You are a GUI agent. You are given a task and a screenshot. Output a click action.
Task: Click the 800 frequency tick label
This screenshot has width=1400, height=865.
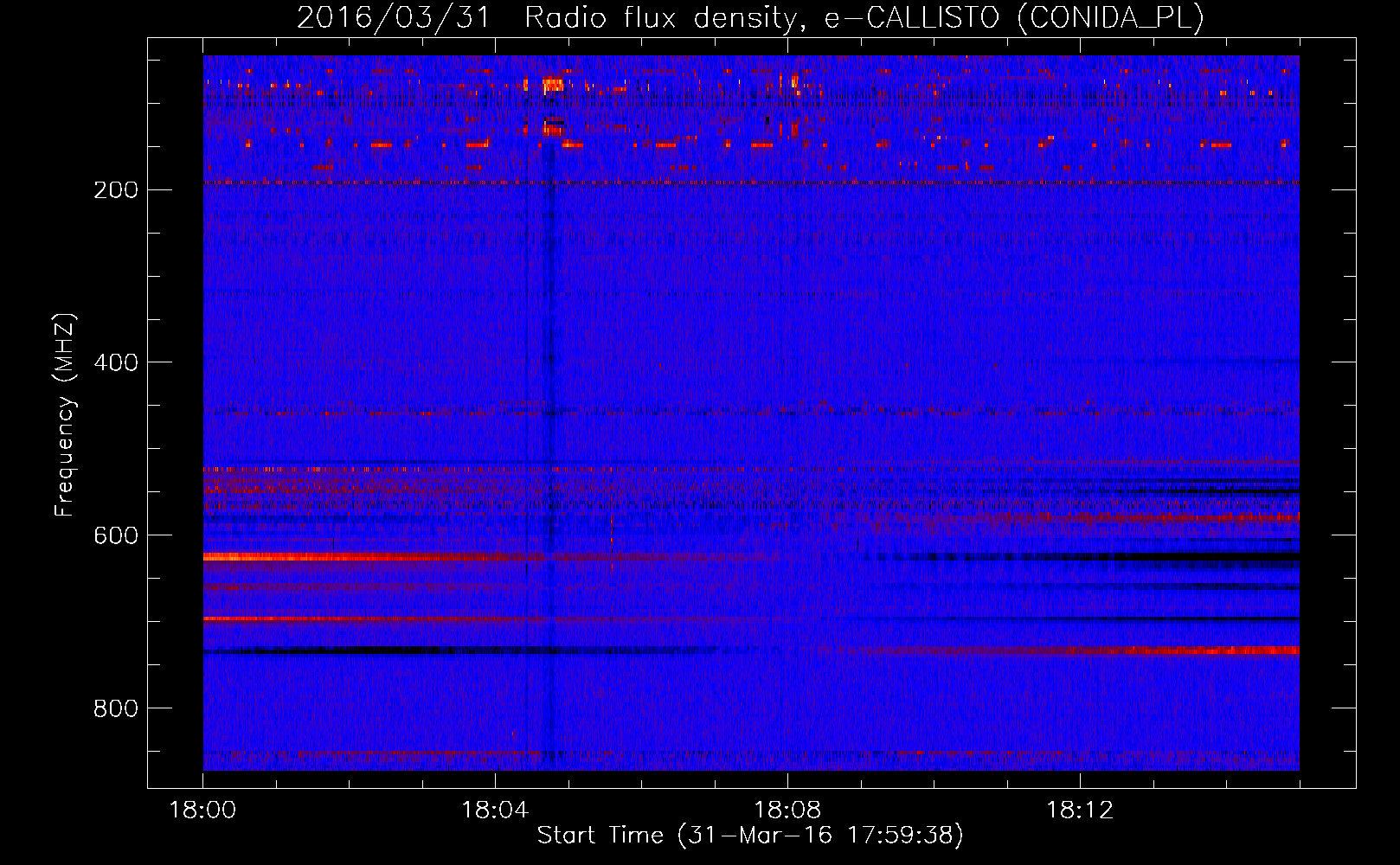coord(116,708)
